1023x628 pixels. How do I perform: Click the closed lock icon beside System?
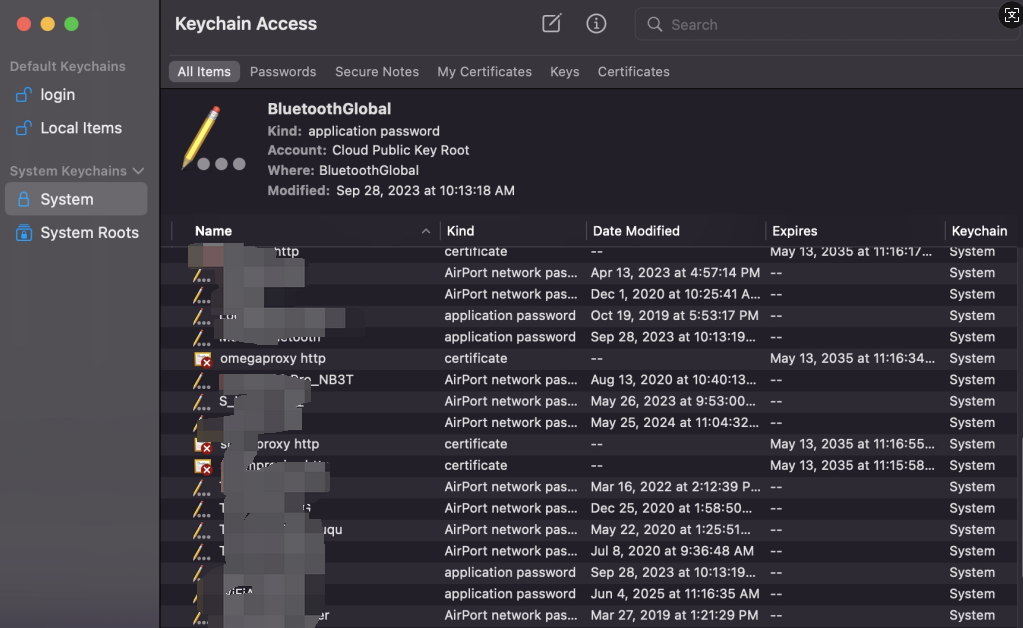(23, 199)
